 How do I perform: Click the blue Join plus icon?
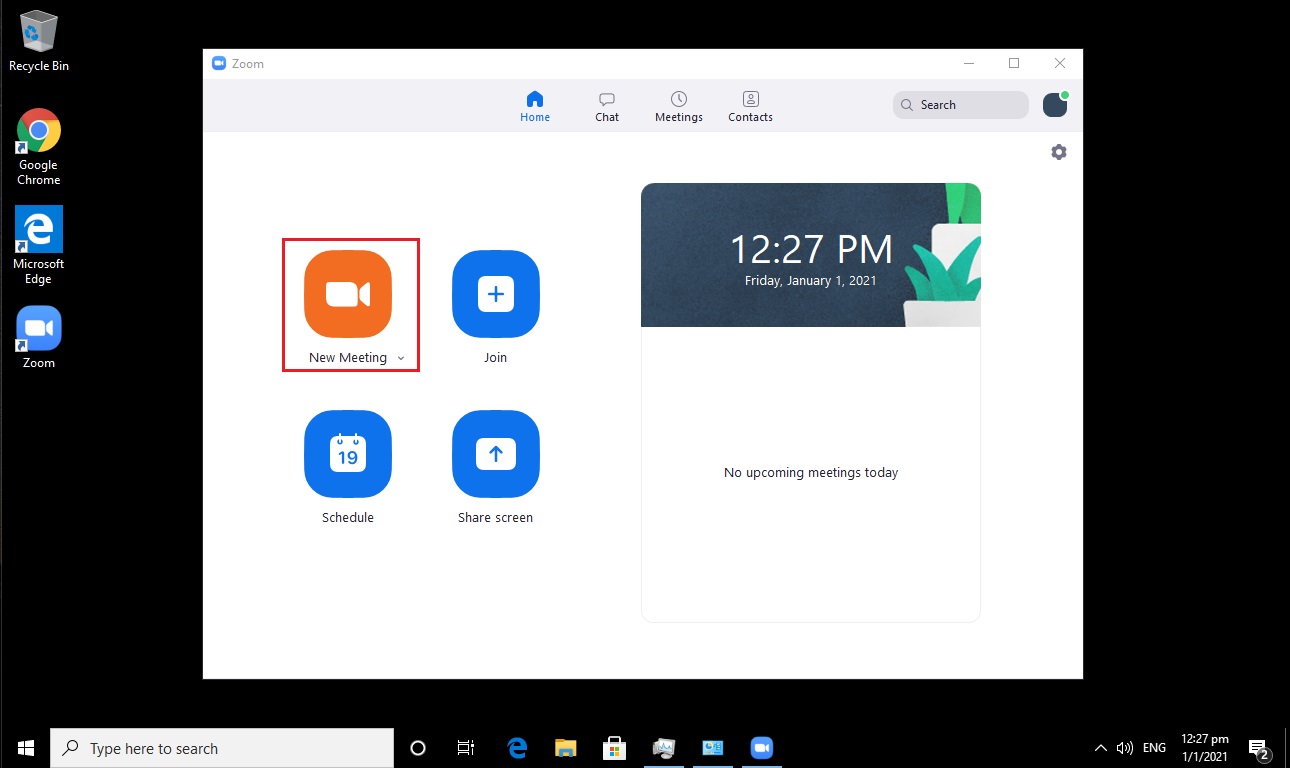[496, 294]
